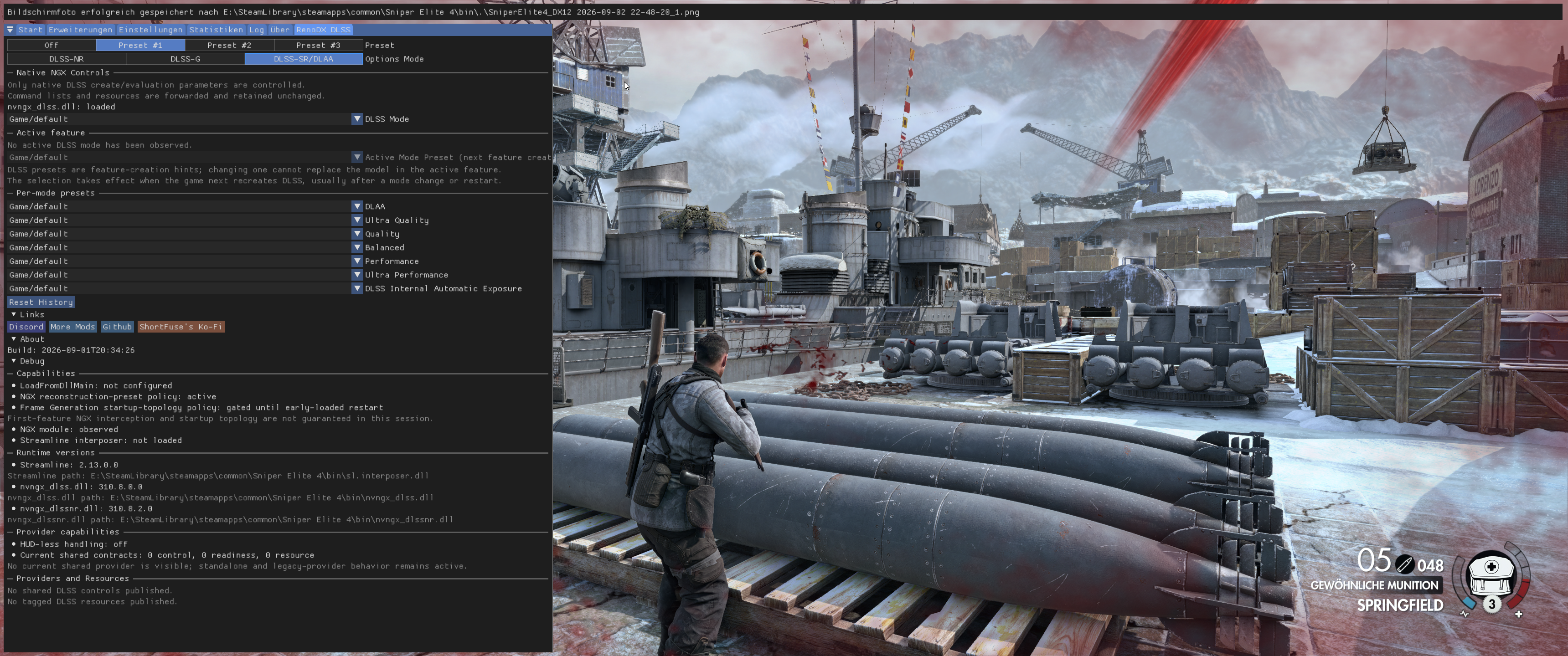Collapse the overlay window triangle icon

10,29
